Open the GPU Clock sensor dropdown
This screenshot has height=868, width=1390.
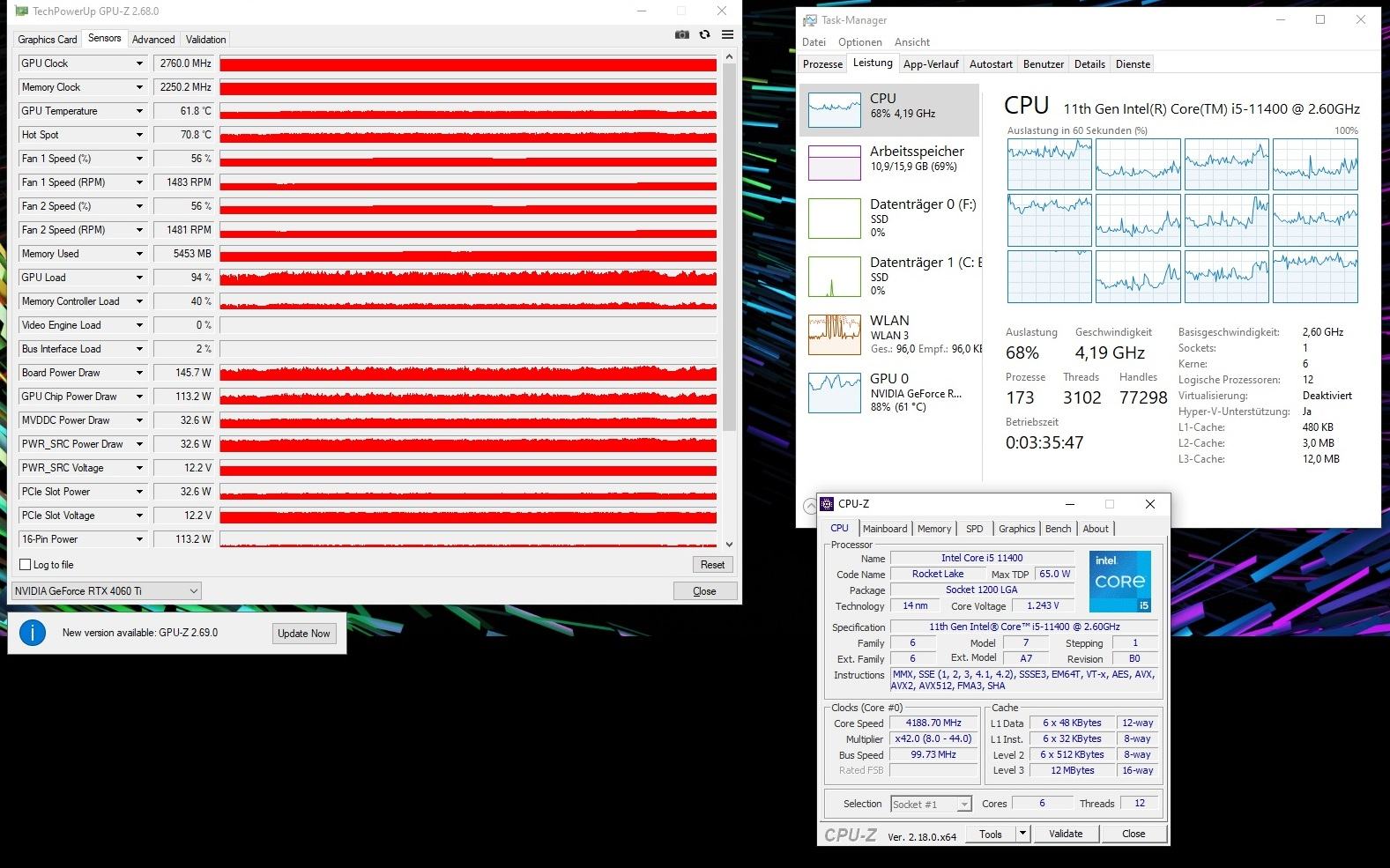139,63
